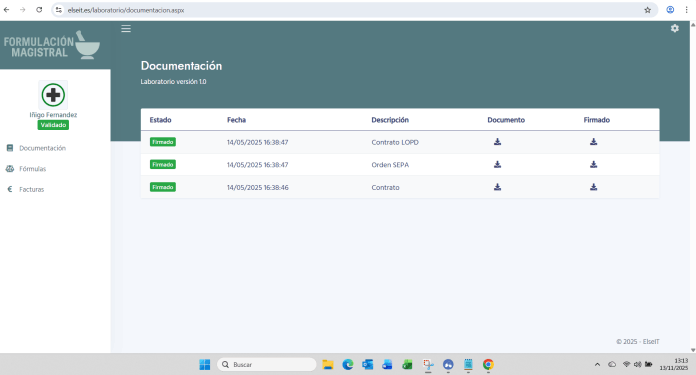
Task: Click the user avatar green cross
Action: pos(53,95)
